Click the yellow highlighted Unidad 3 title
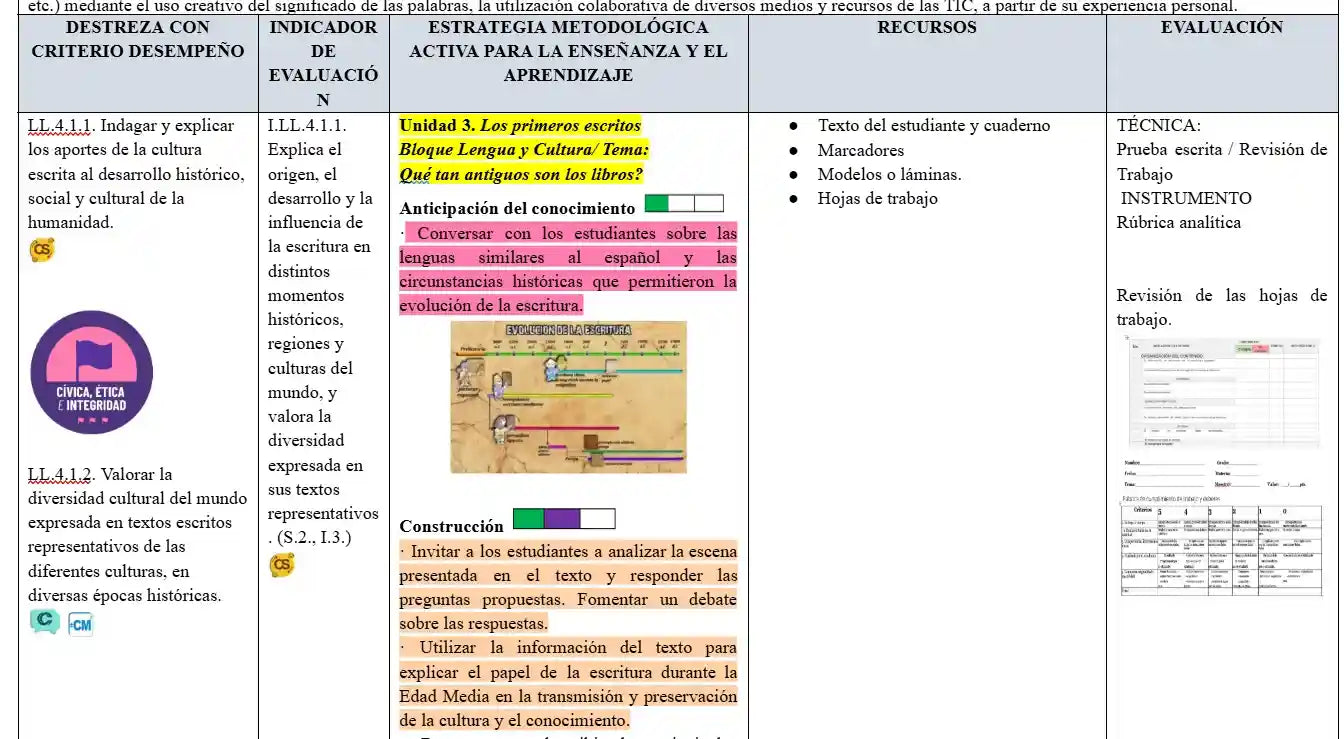This screenshot has width=1344, height=739. (520, 126)
